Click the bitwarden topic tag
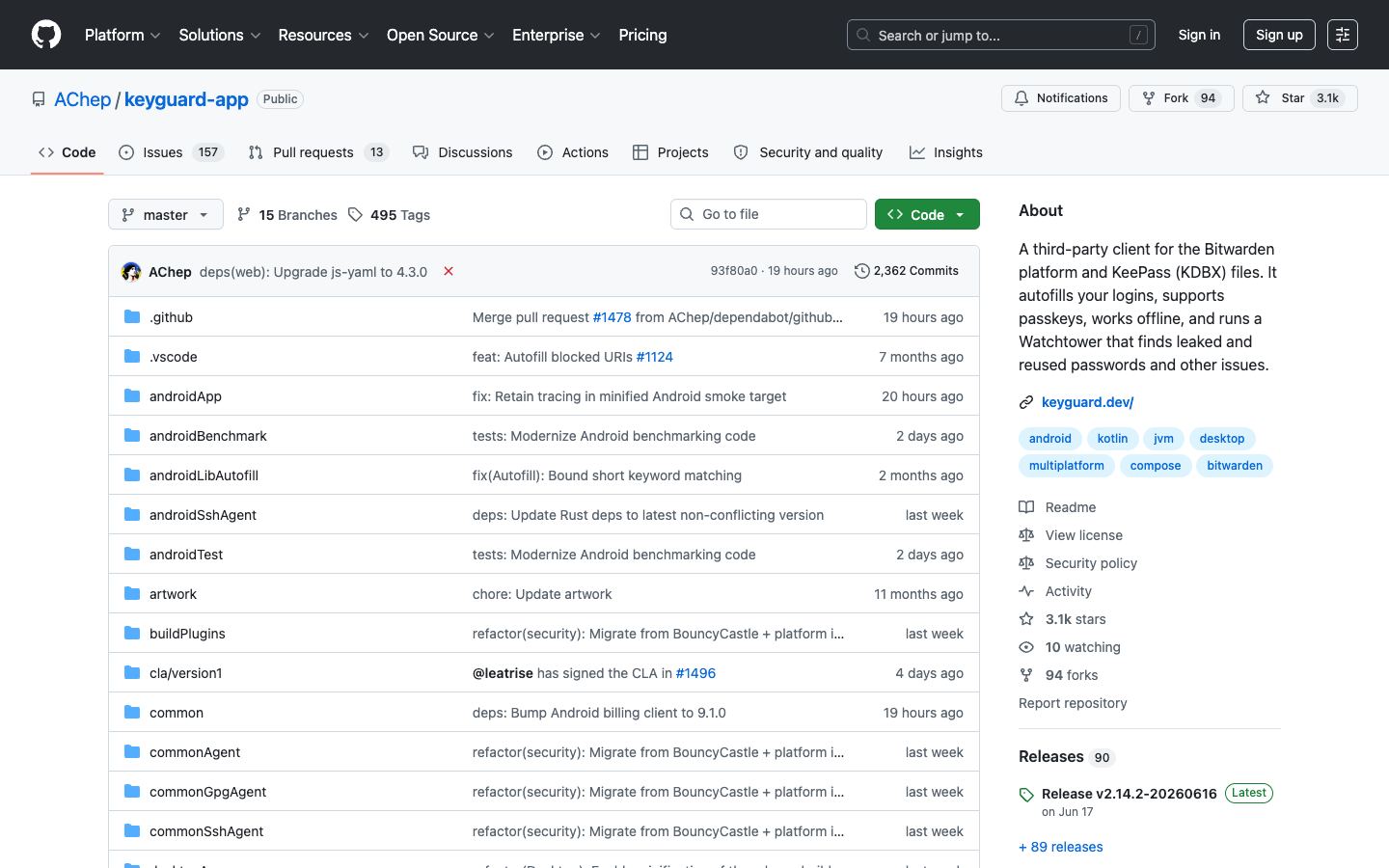 point(1235,465)
